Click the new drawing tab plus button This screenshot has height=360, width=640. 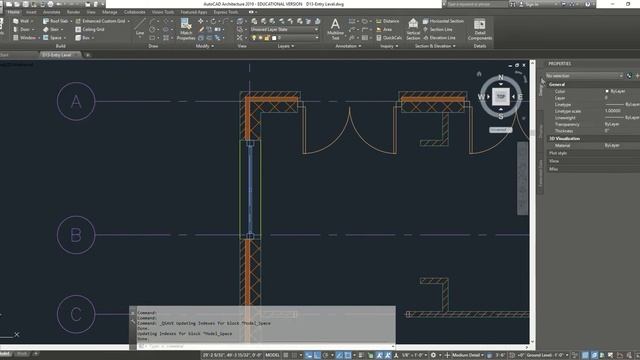(x=88, y=55)
